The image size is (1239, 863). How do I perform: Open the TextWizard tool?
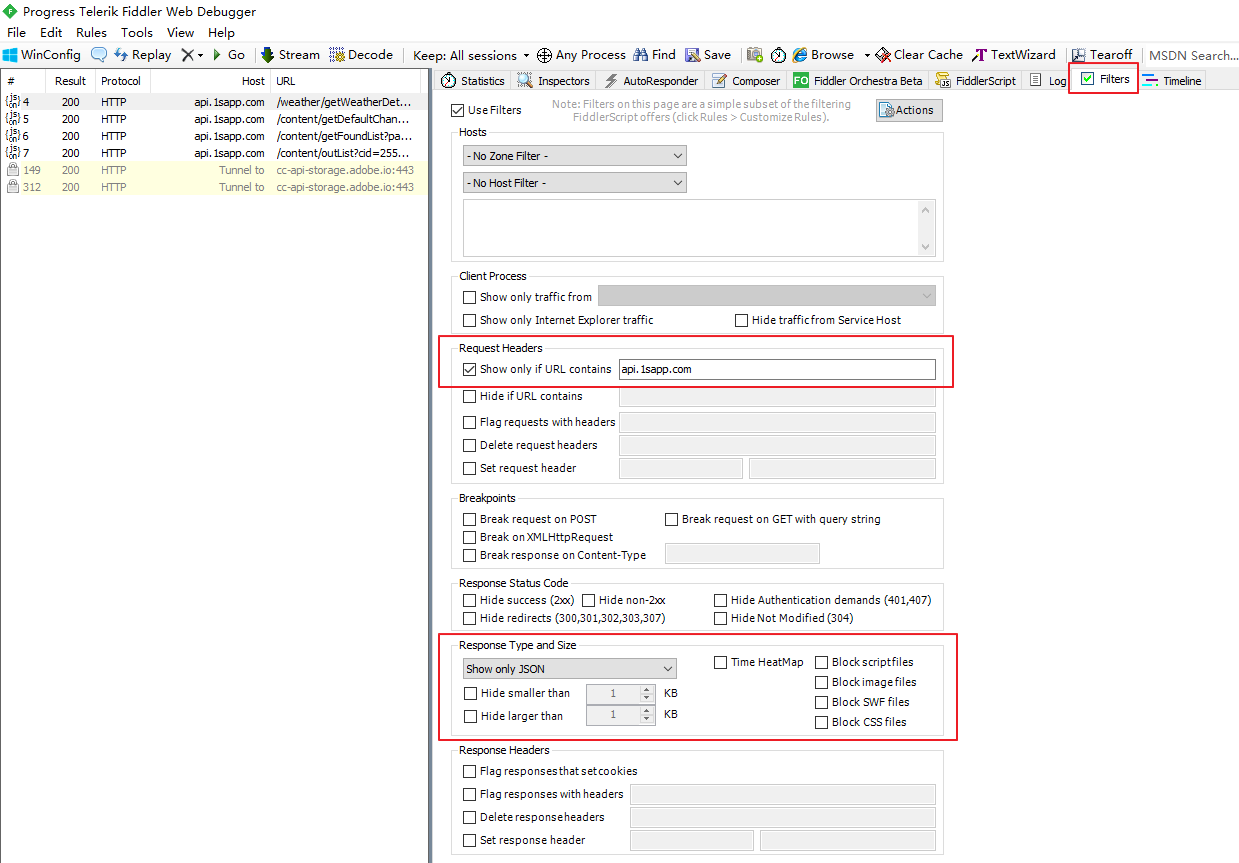(x=980, y=55)
